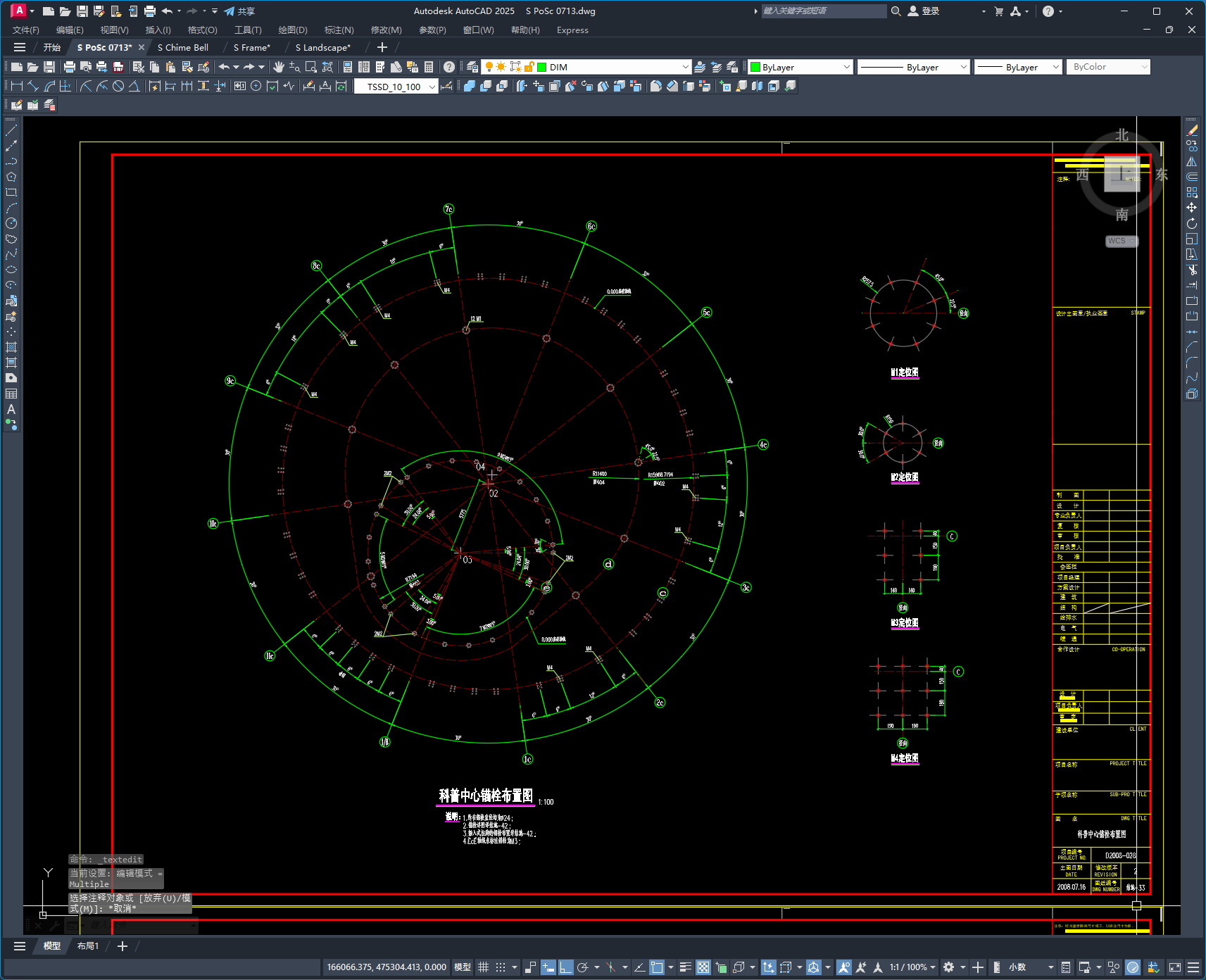Open the 标注(N) menu
The width and height of the screenshot is (1206, 980).
coord(339,30)
